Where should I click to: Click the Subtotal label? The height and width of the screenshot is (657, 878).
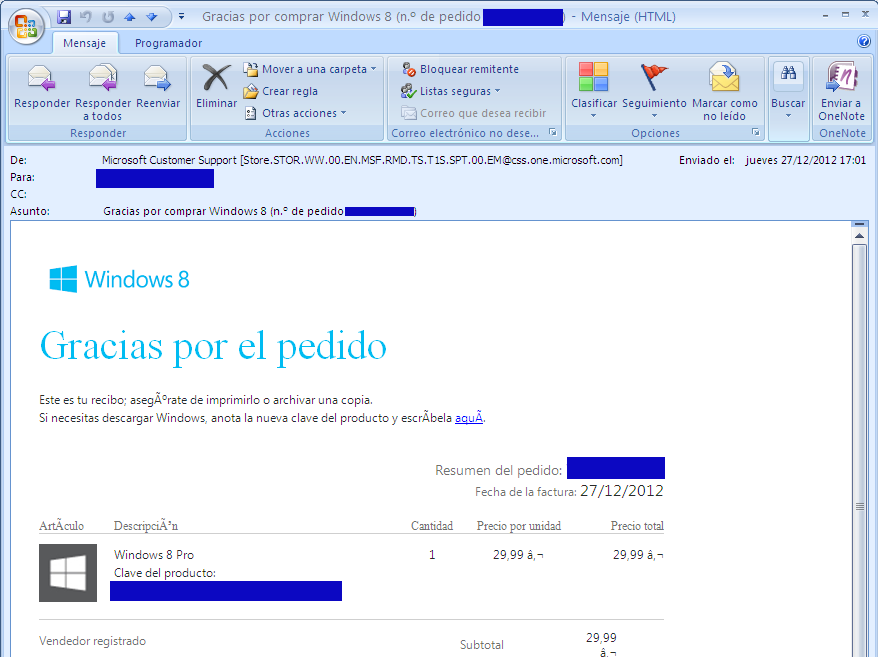(x=482, y=645)
